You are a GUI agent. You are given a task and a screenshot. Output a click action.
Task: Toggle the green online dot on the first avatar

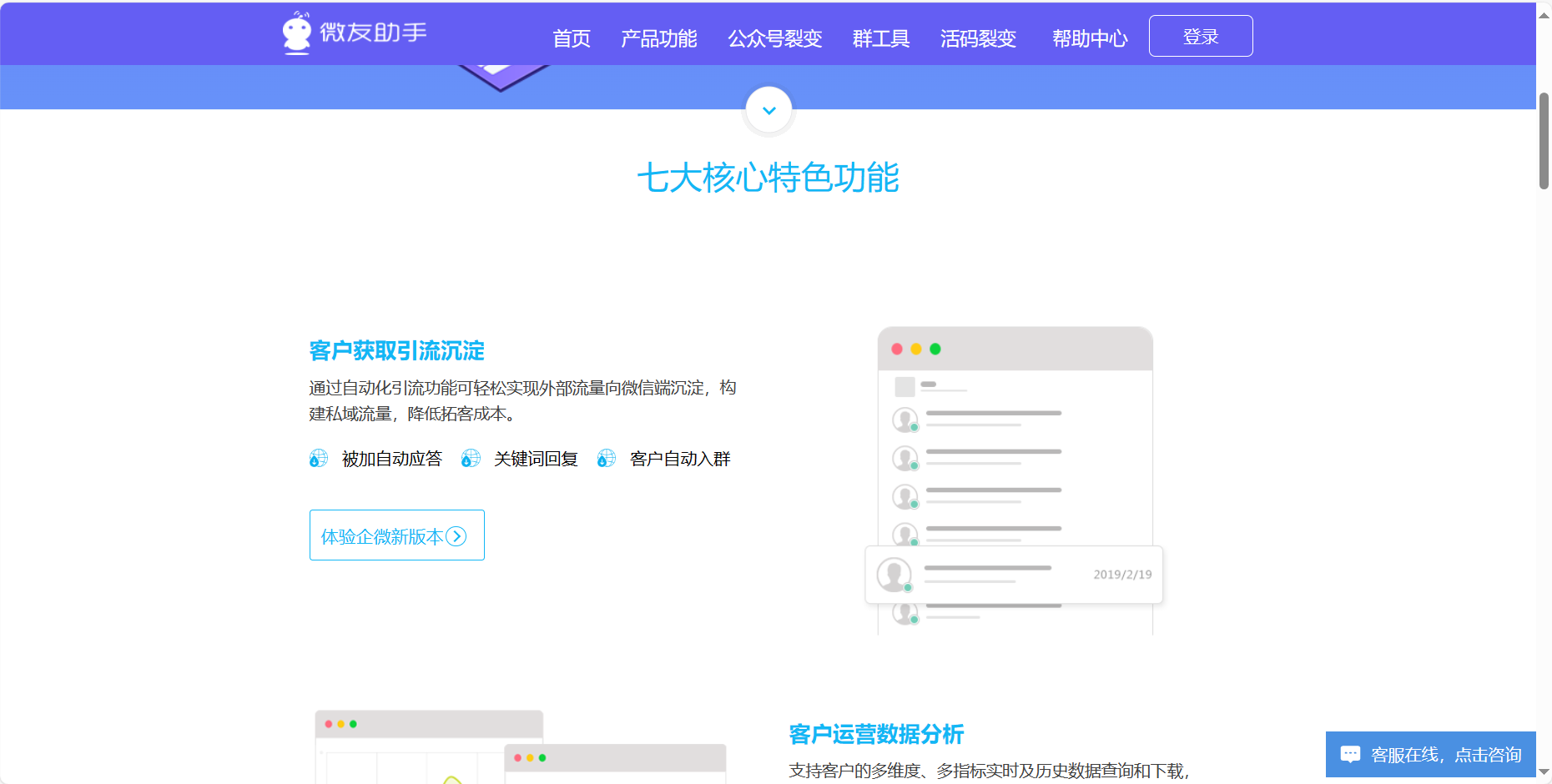pos(915,428)
